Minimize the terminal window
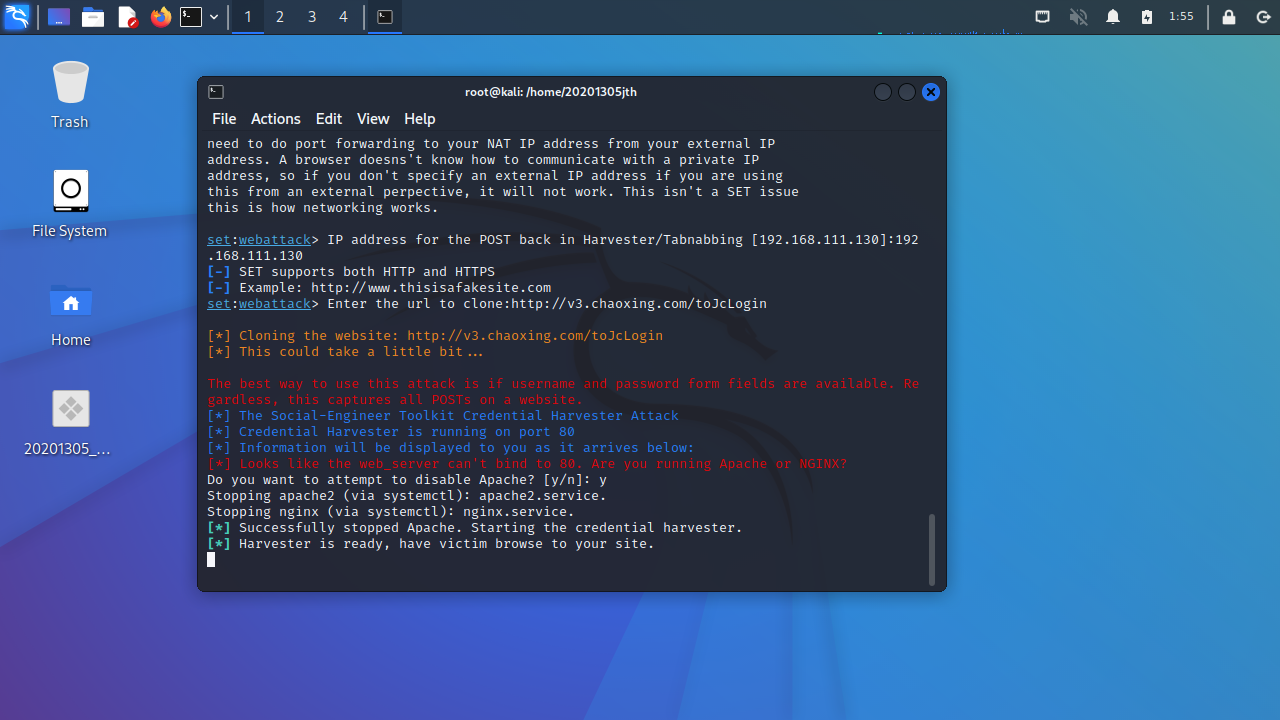This screenshot has width=1280, height=720. tap(883, 92)
